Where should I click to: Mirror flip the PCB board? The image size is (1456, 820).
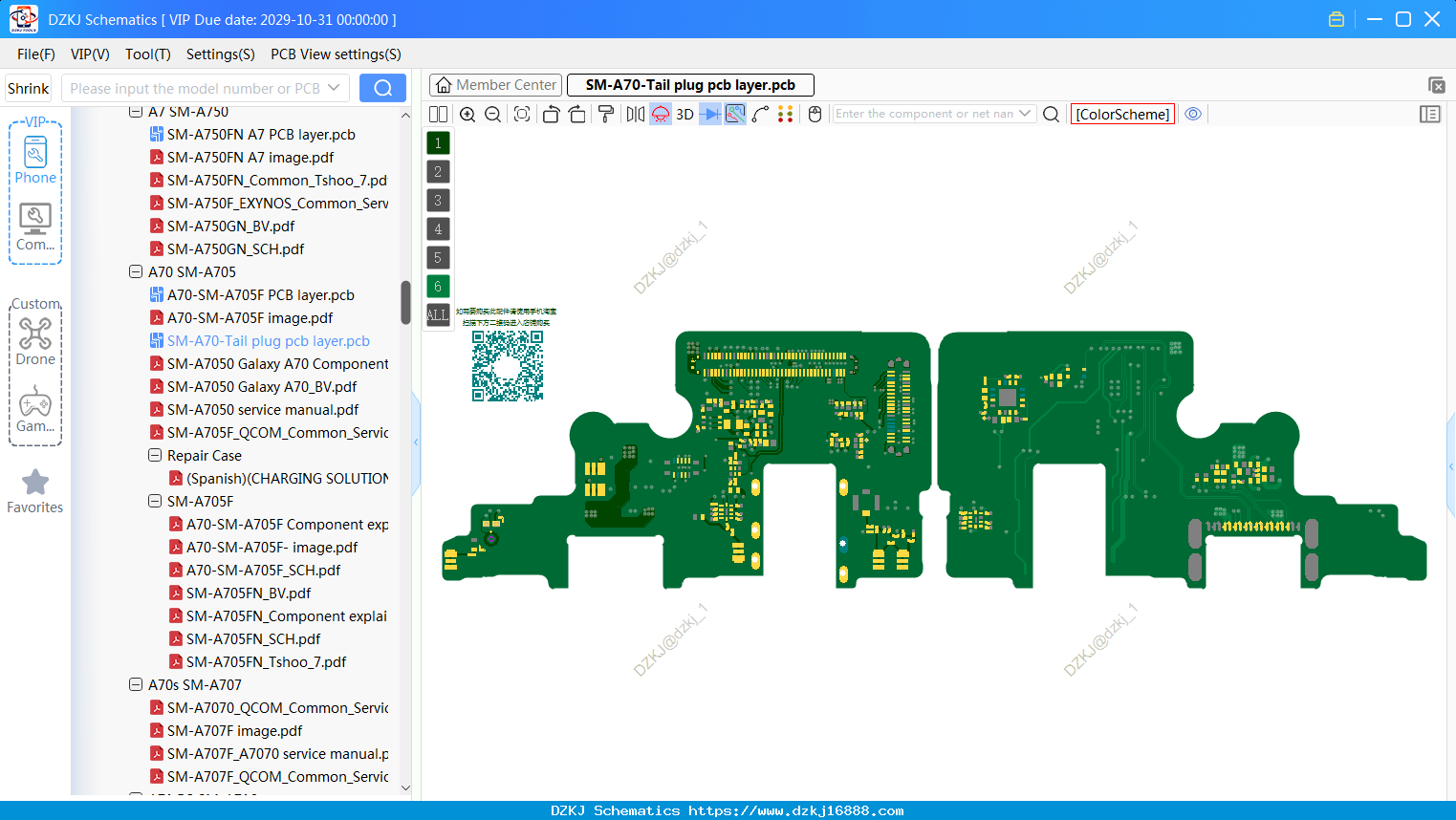[636, 115]
